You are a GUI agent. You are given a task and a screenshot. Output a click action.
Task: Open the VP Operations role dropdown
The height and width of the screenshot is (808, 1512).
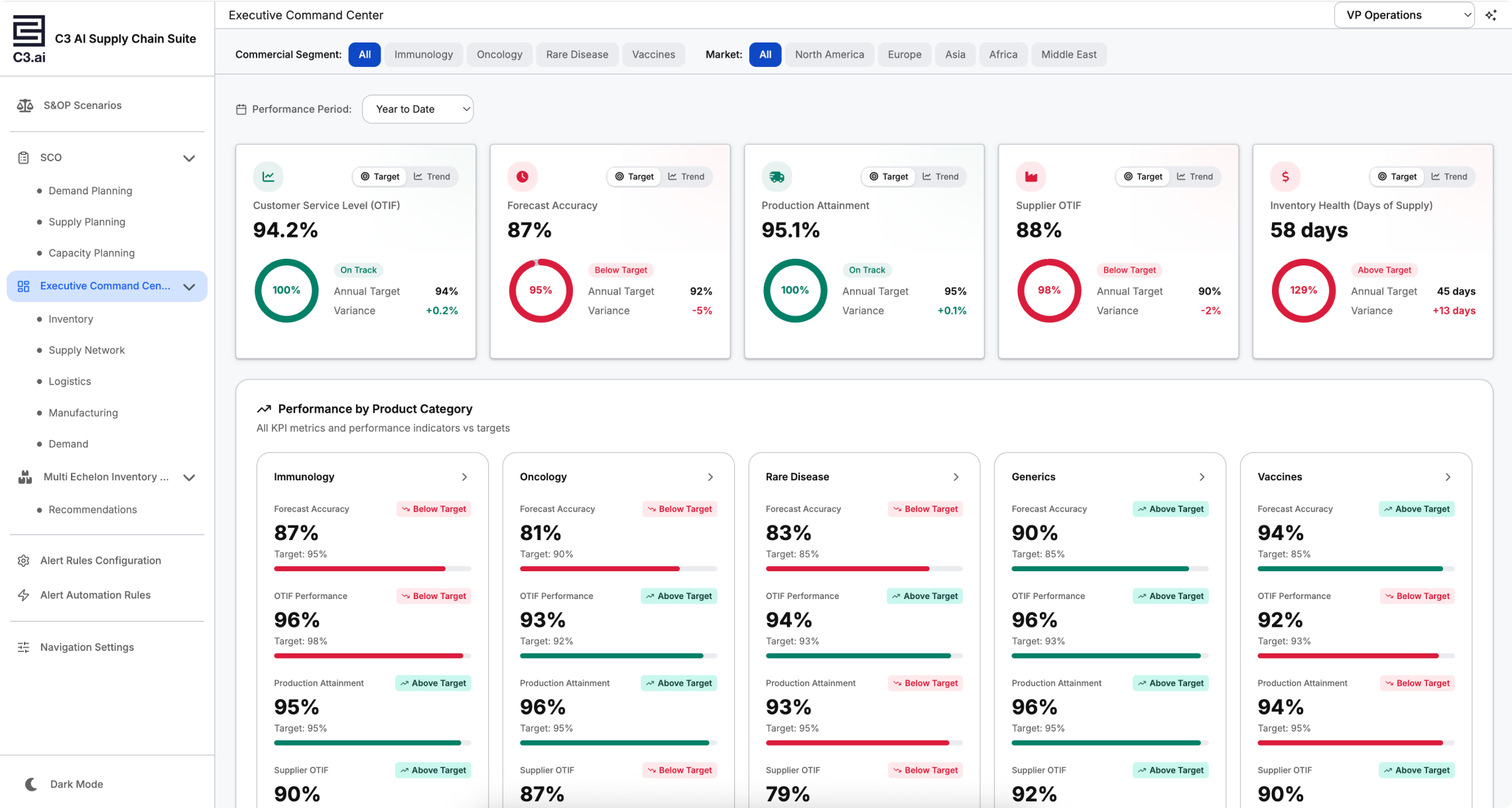click(1404, 15)
